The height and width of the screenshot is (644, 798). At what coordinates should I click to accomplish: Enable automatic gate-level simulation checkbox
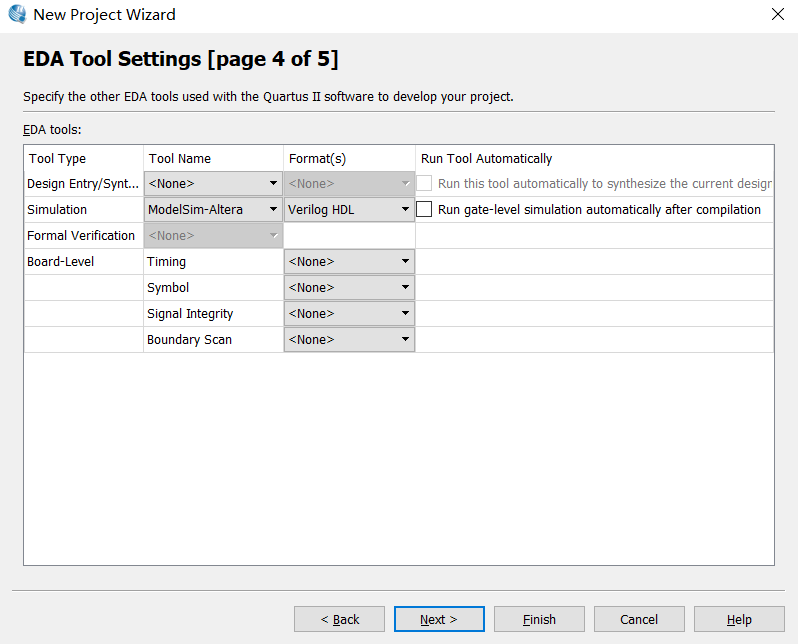[425, 210]
